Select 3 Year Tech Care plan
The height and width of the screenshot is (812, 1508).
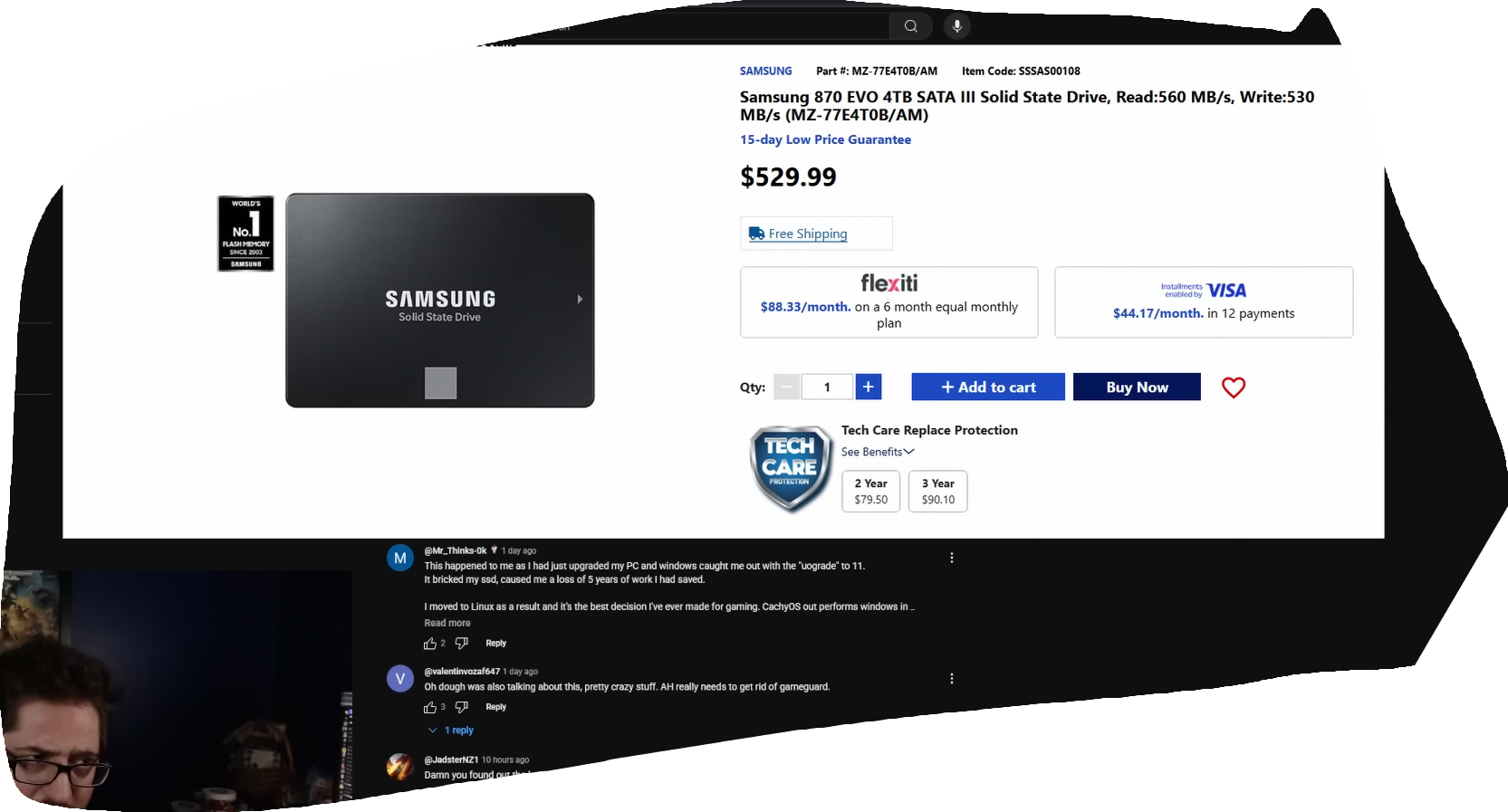click(938, 492)
